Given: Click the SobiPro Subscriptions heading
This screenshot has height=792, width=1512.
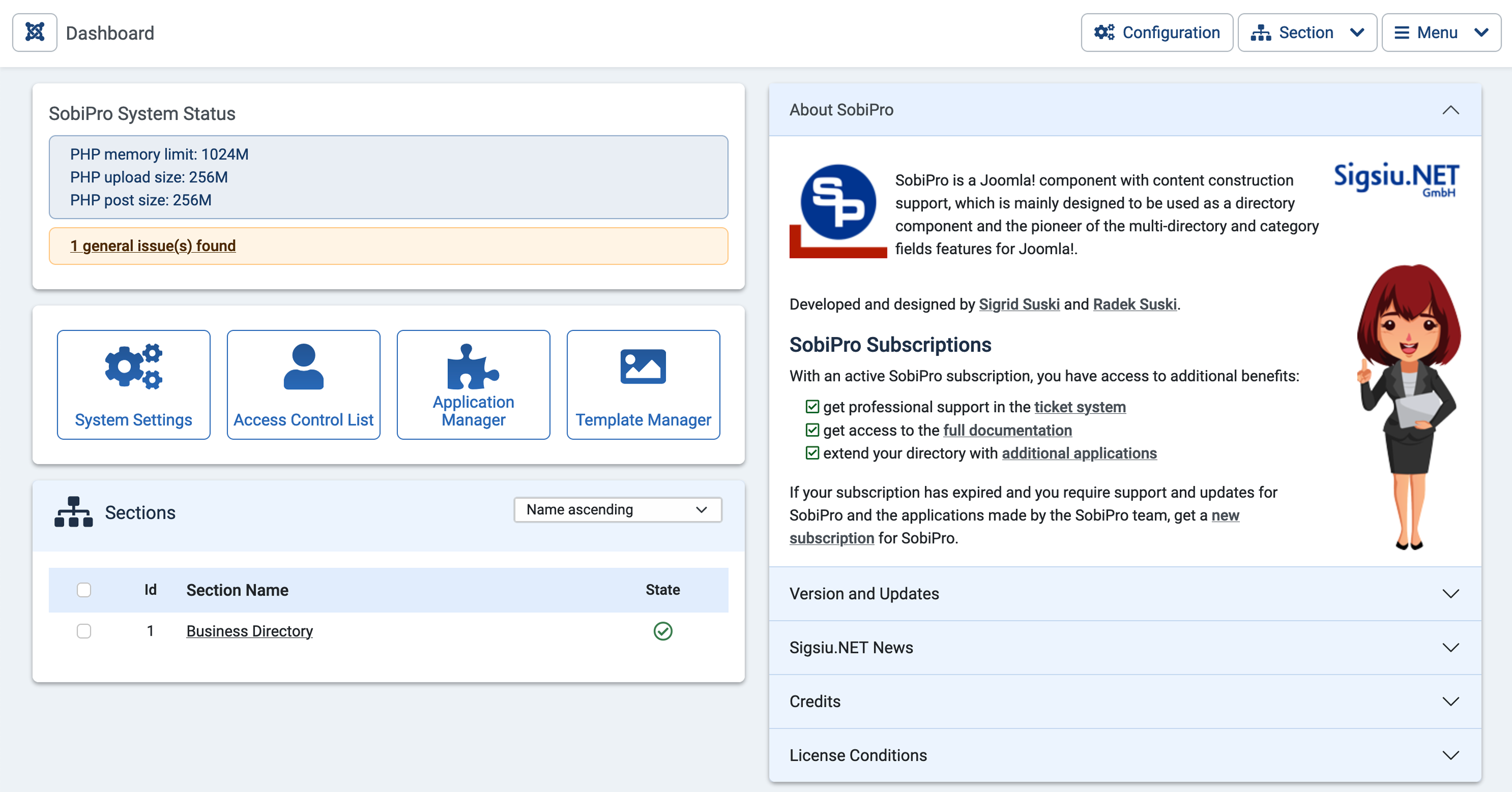Looking at the screenshot, I should click(890, 344).
